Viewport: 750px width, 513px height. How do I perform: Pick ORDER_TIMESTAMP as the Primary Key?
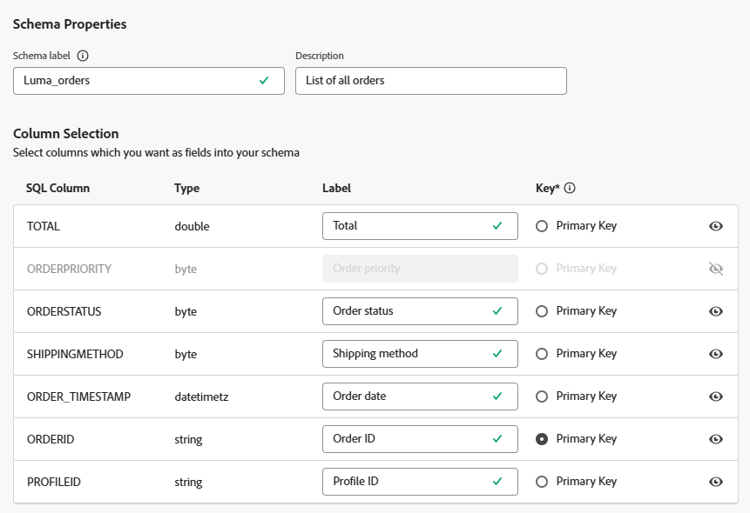pyautogui.click(x=542, y=397)
